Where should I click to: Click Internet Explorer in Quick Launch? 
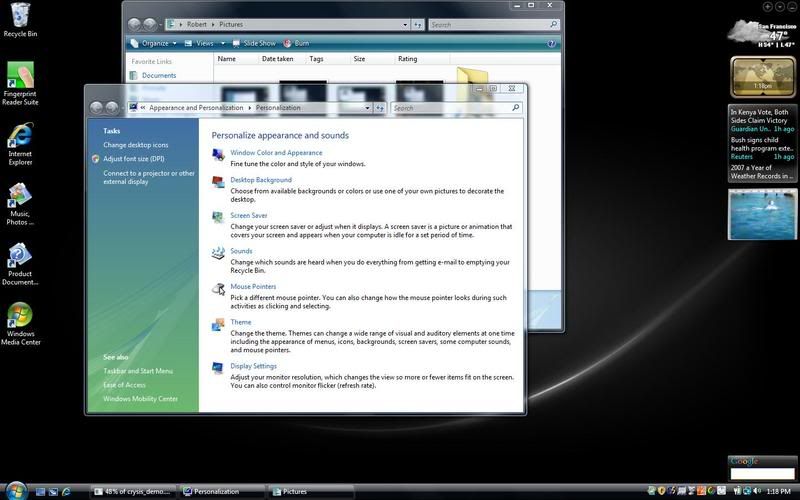click(66, 492)
